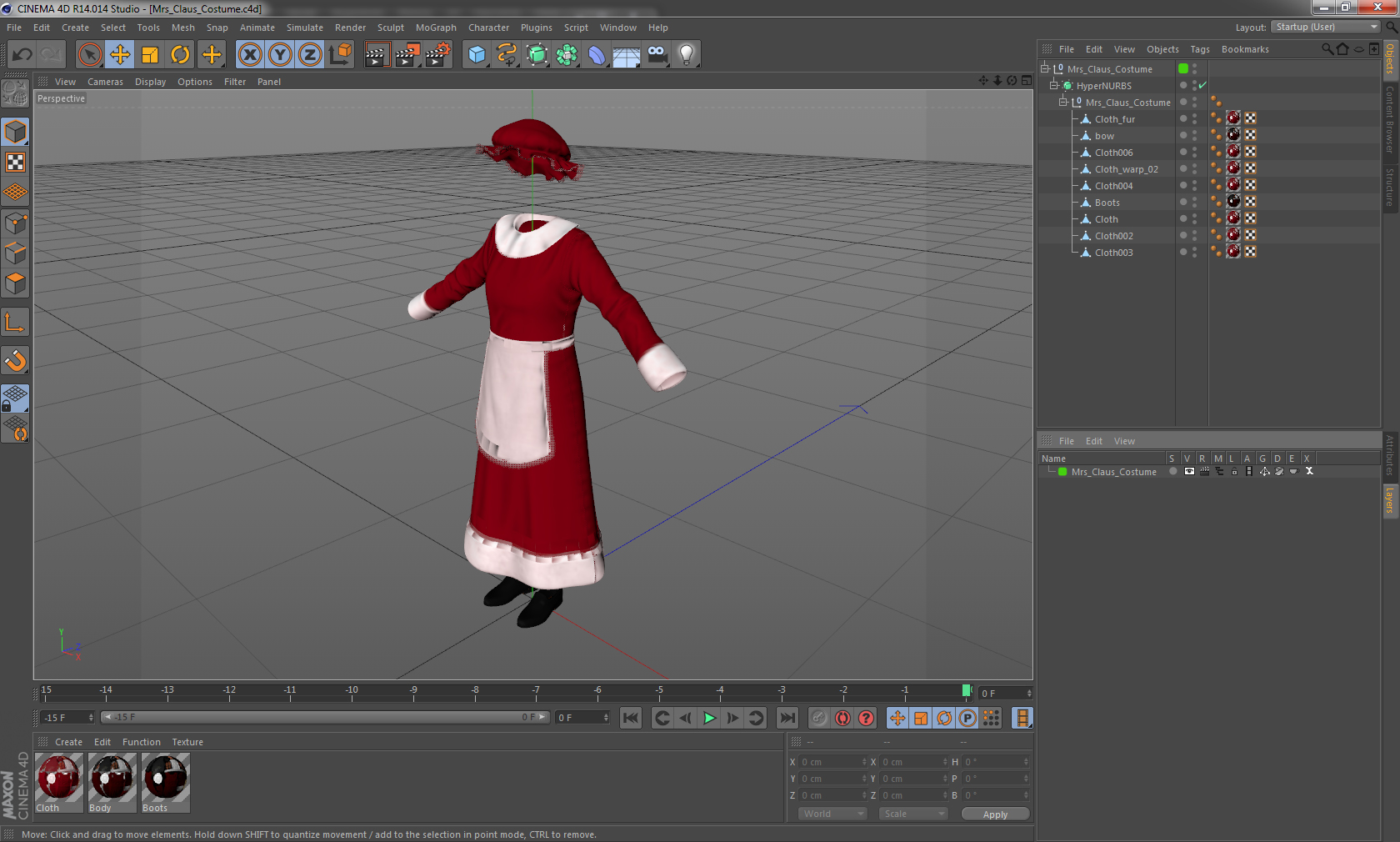Go to start of animation

click(x=631, y=718)
